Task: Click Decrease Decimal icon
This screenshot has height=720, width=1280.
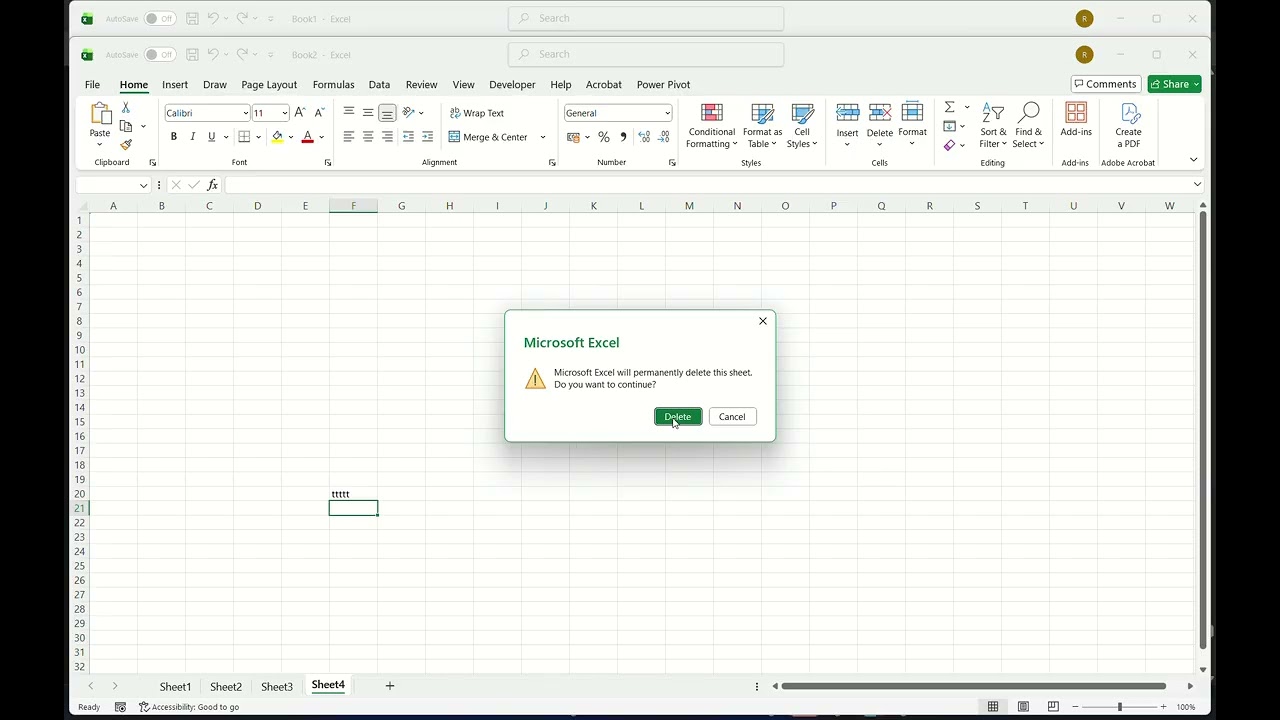Action: pos(664,137)
